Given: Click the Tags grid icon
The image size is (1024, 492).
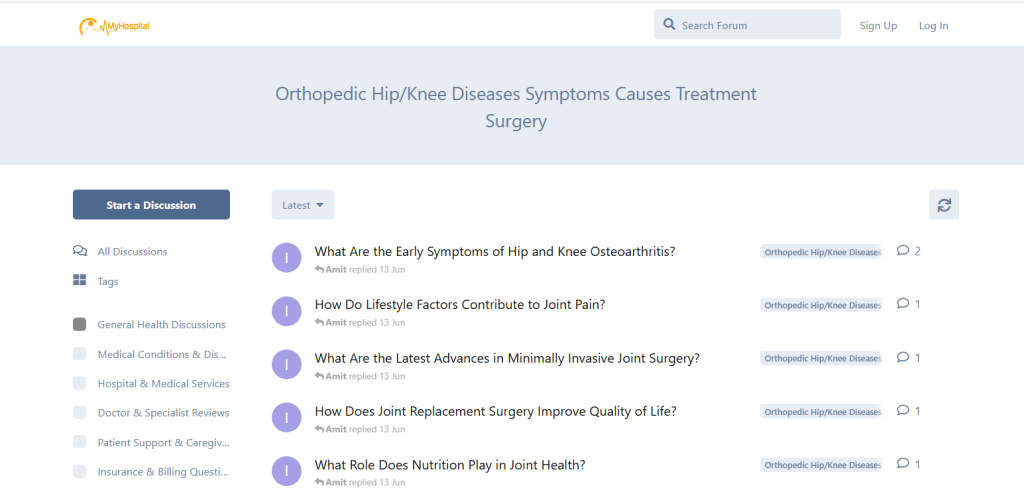Looking at the screenshot, I should pos(80,281).
